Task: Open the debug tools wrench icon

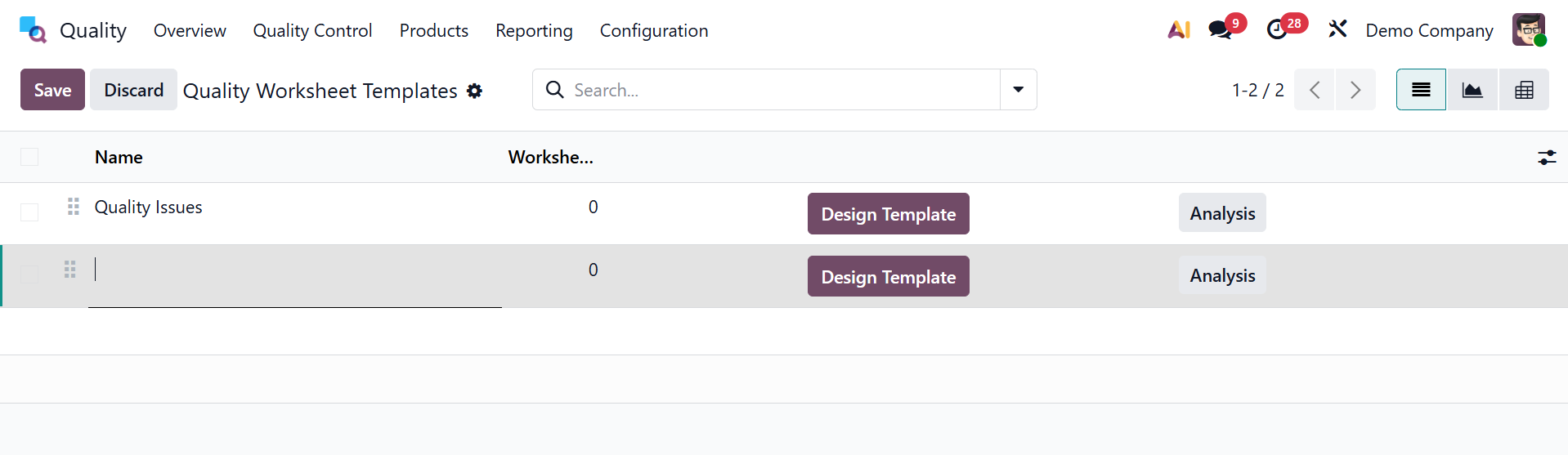Action: pos(1337,30)
